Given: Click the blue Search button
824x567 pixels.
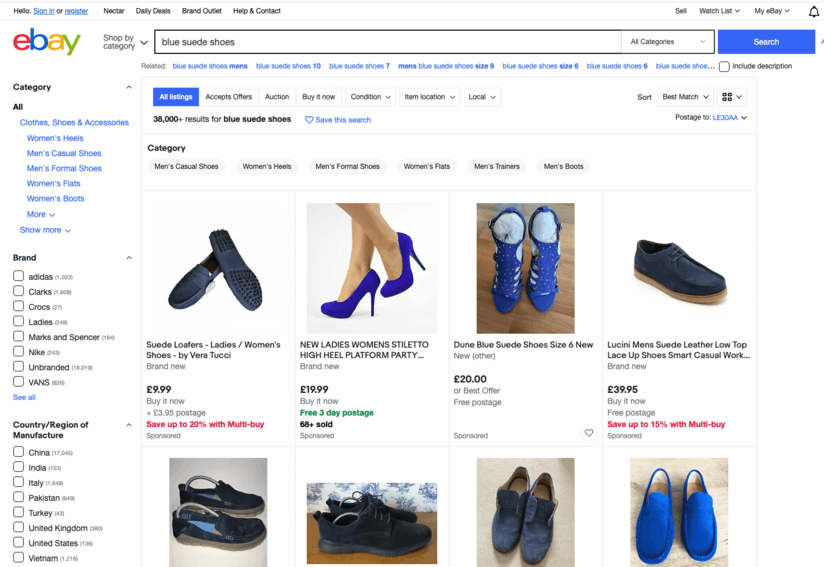Looking at the screenshot, I should click(766, 42).
